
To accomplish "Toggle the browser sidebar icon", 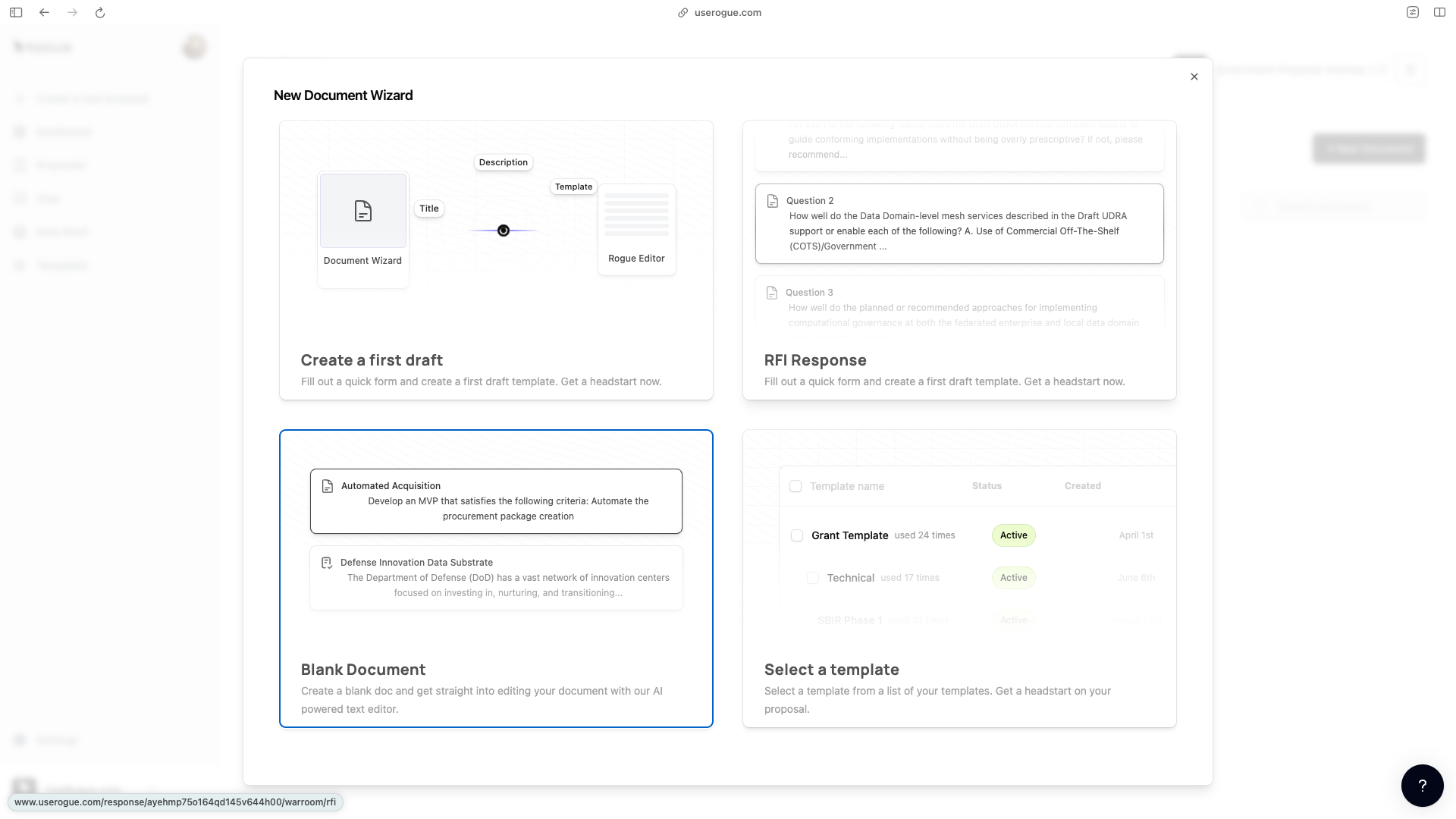I will pos(16,12).
